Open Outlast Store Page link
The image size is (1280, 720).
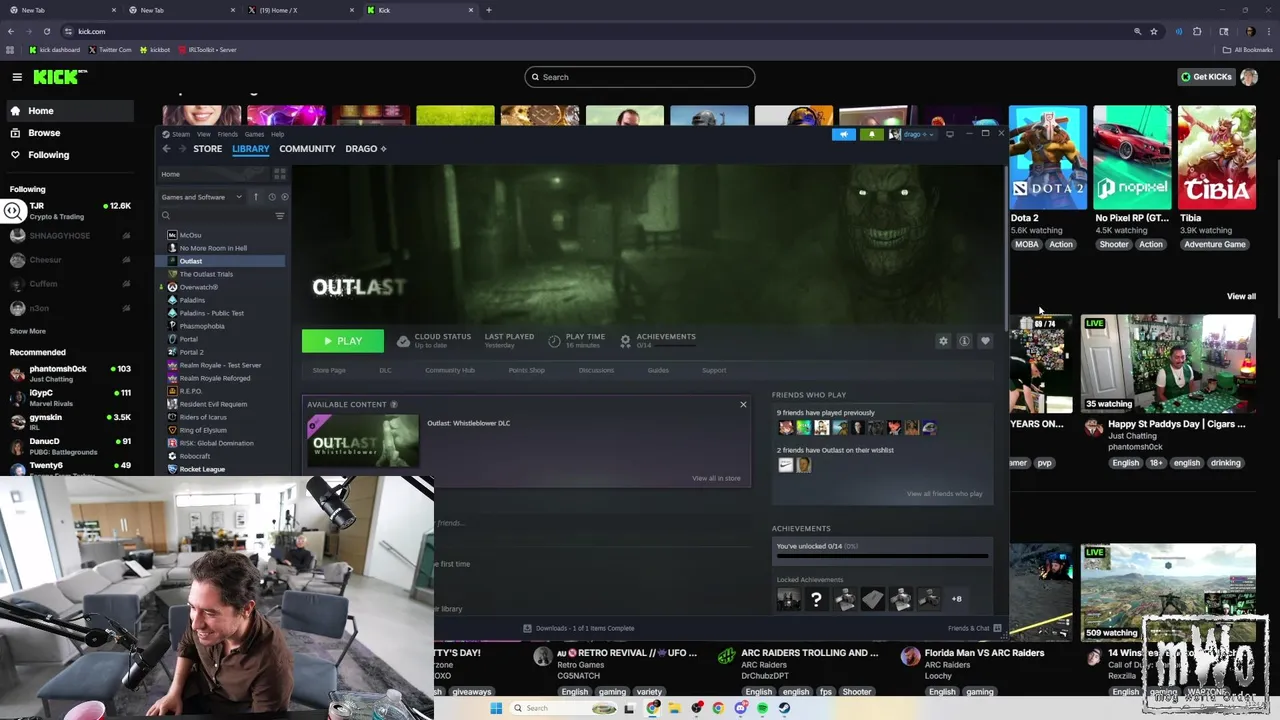[329, 370]
